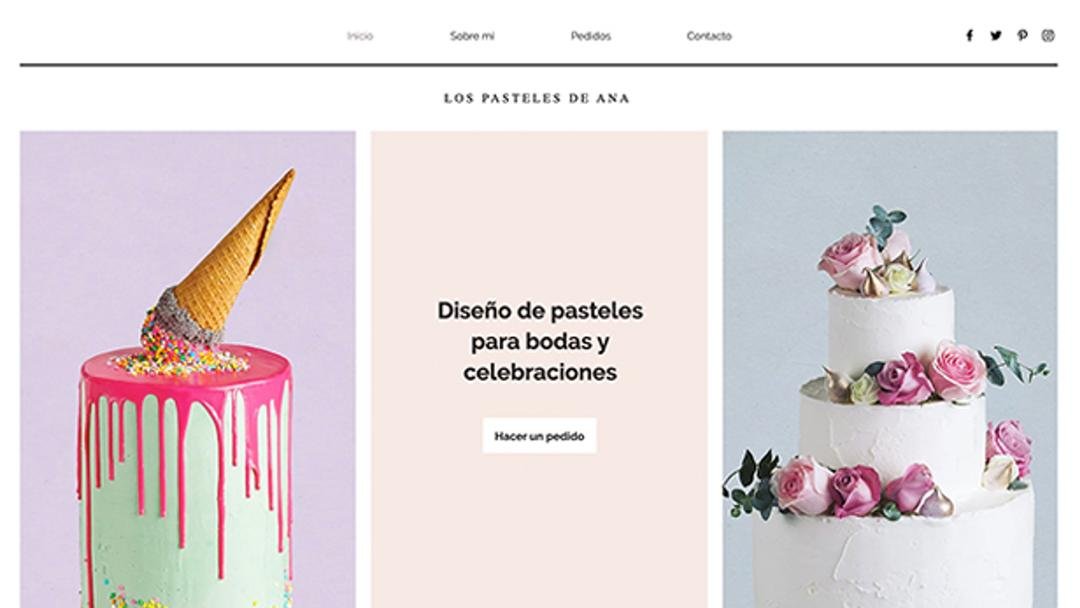Click the Hacer un pedido button

[x=539, y=436]
